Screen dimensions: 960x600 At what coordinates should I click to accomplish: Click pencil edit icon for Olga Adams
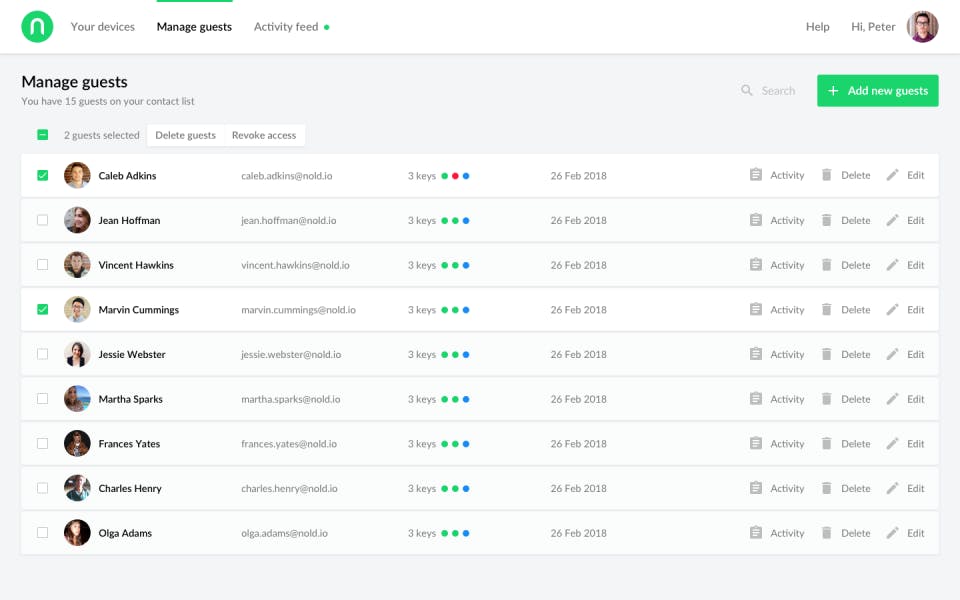tap(892, 533)
